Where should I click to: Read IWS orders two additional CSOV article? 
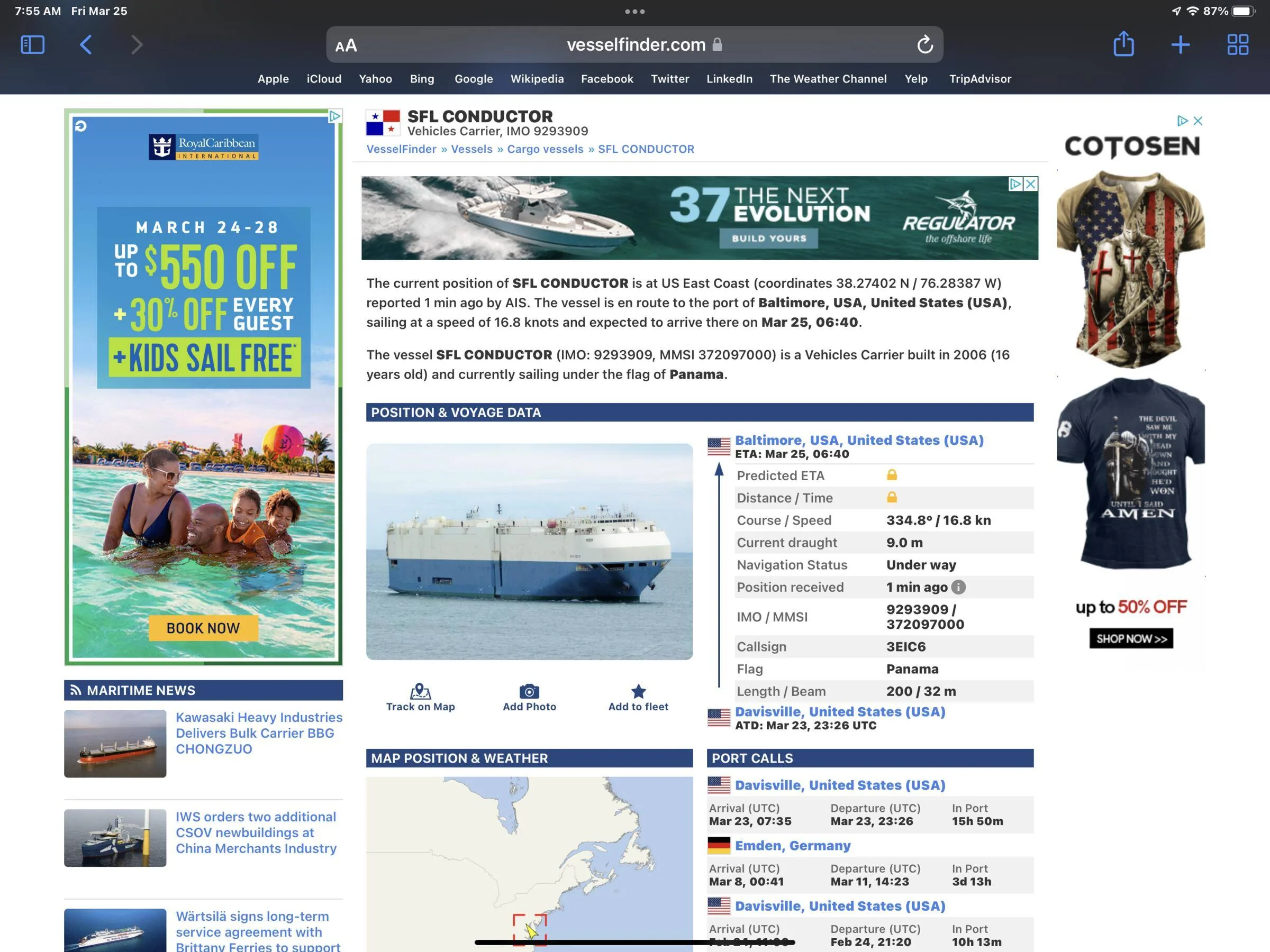(x=256, y=832)
